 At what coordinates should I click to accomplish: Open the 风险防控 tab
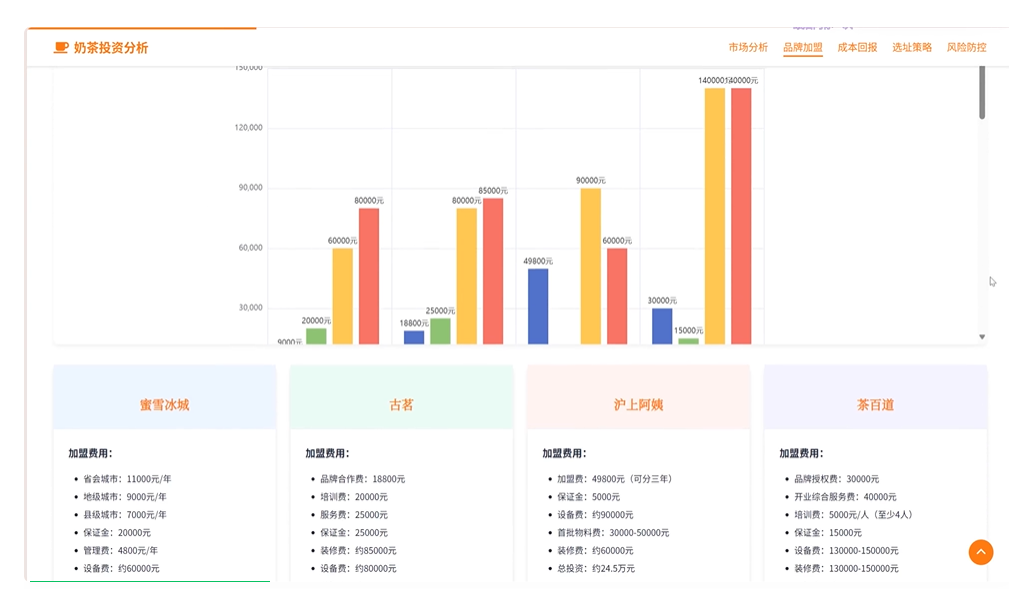967,48
